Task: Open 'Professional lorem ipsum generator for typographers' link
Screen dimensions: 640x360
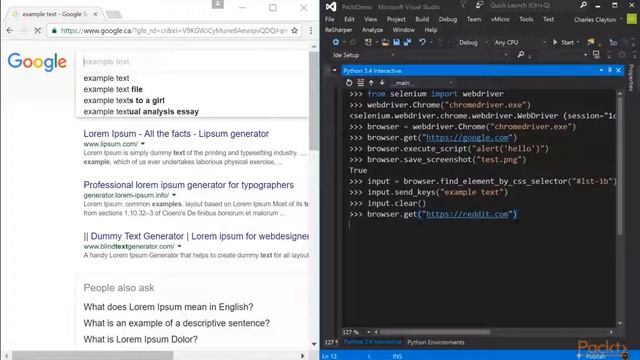Action: tap(189, 185)
